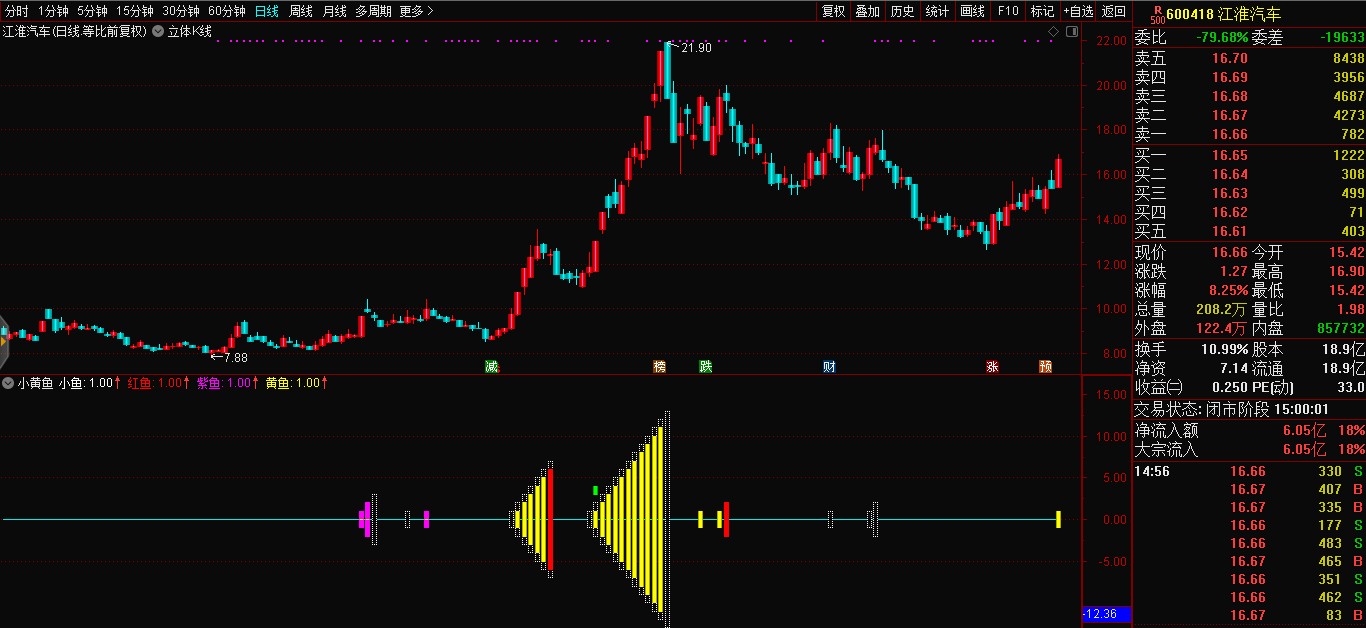
Task: Toggle the 叠加 overlay option
Action: [867, 11]
